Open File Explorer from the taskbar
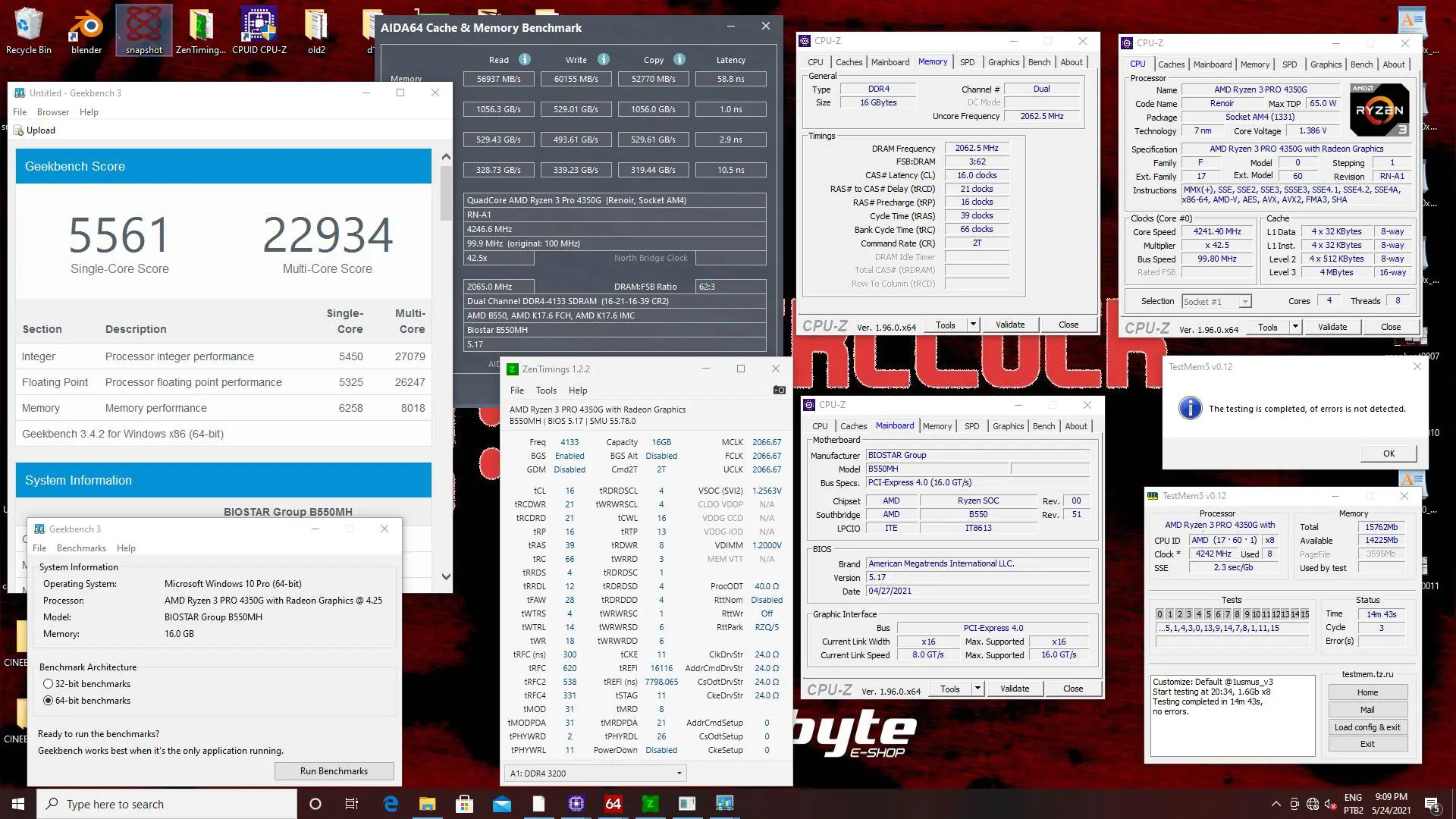Viewport: 1456px width, 819px height. [x=428, y=804]
